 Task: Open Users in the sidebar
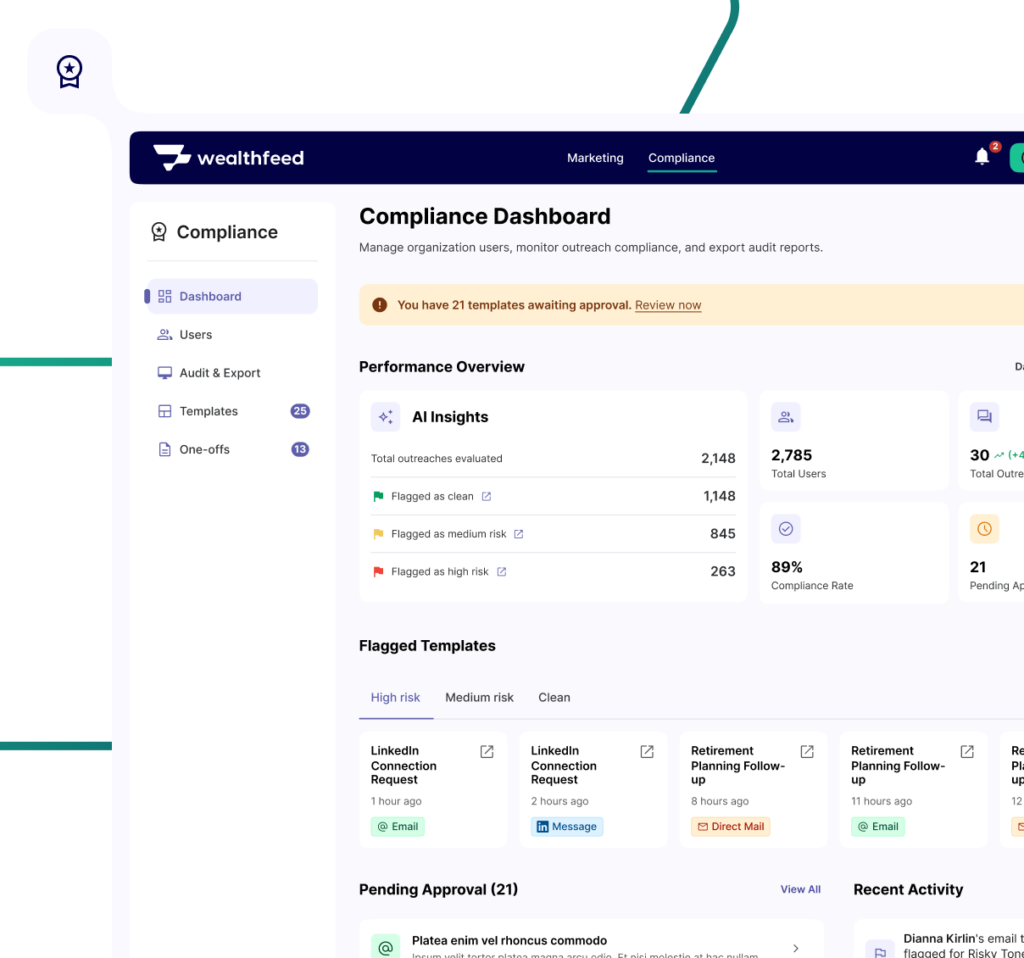(196, 335)
